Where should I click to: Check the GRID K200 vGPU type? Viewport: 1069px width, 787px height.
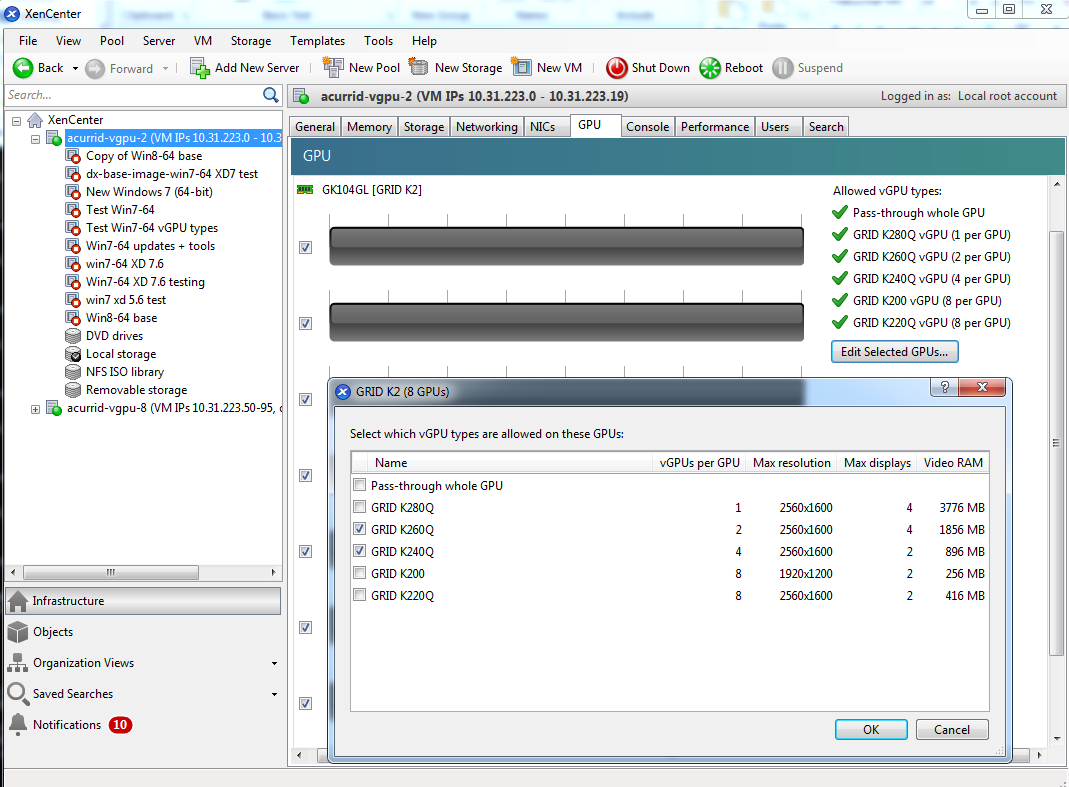point(359,573)
